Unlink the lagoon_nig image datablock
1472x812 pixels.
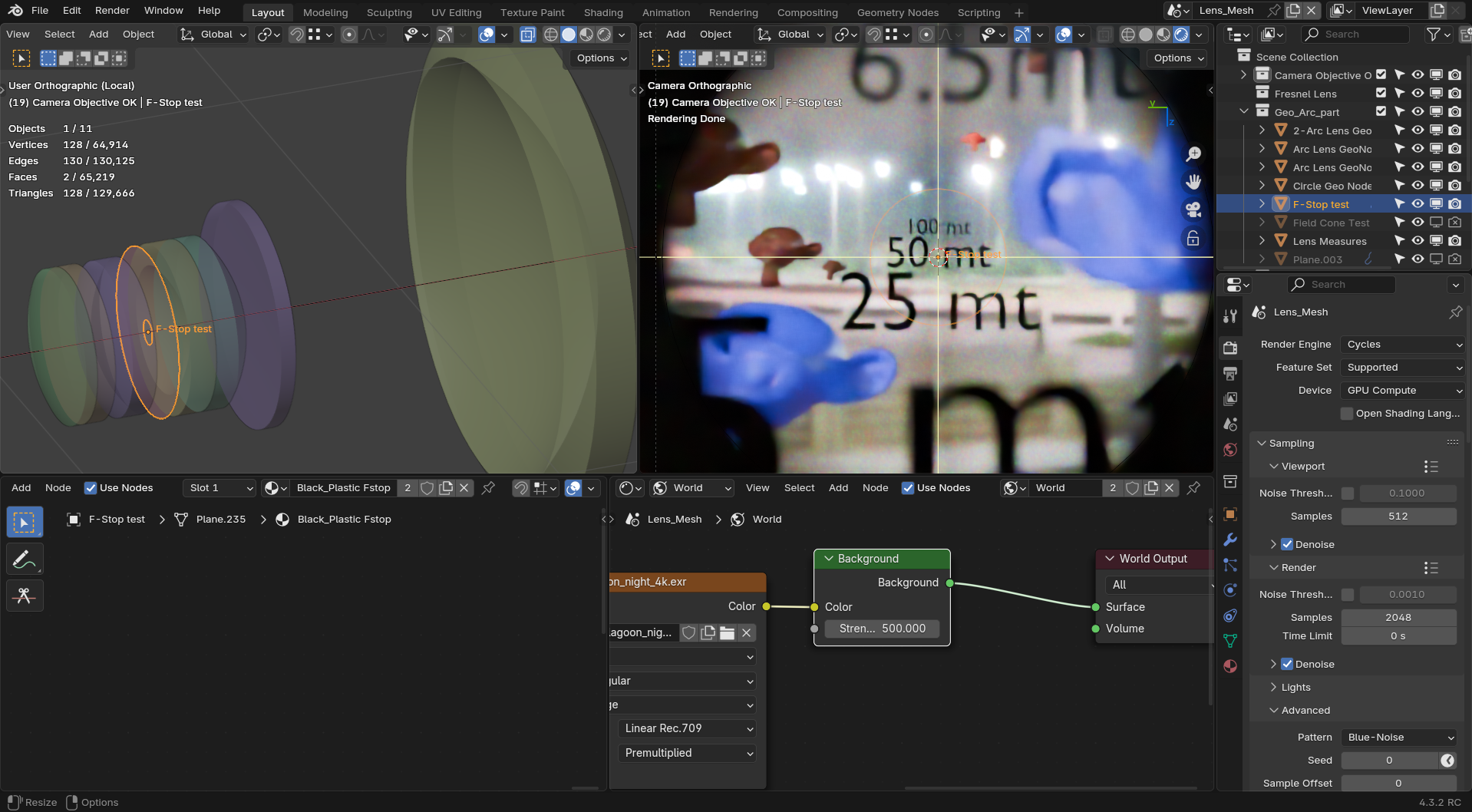(x=746, y=632)
